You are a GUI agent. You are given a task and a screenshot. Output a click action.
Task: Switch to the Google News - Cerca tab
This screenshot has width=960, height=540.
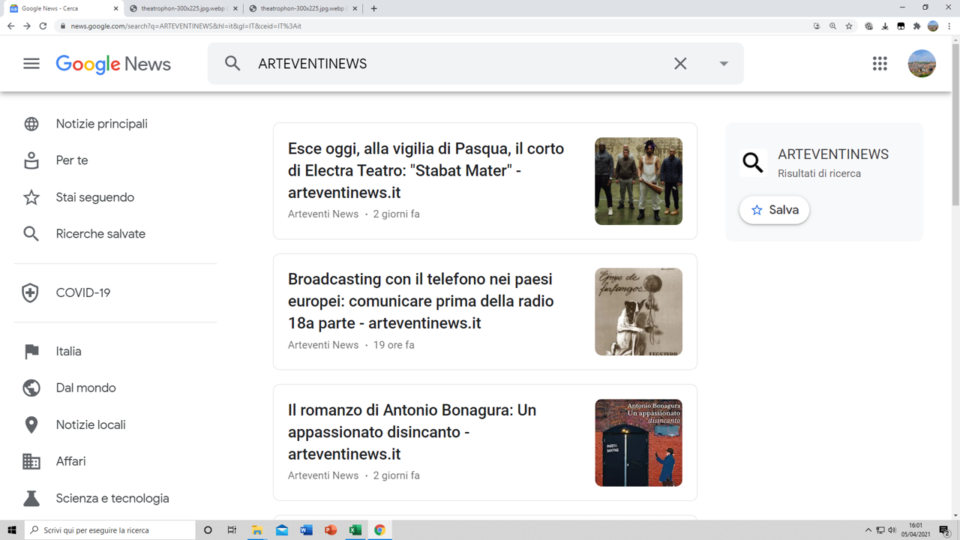(62, 9)
